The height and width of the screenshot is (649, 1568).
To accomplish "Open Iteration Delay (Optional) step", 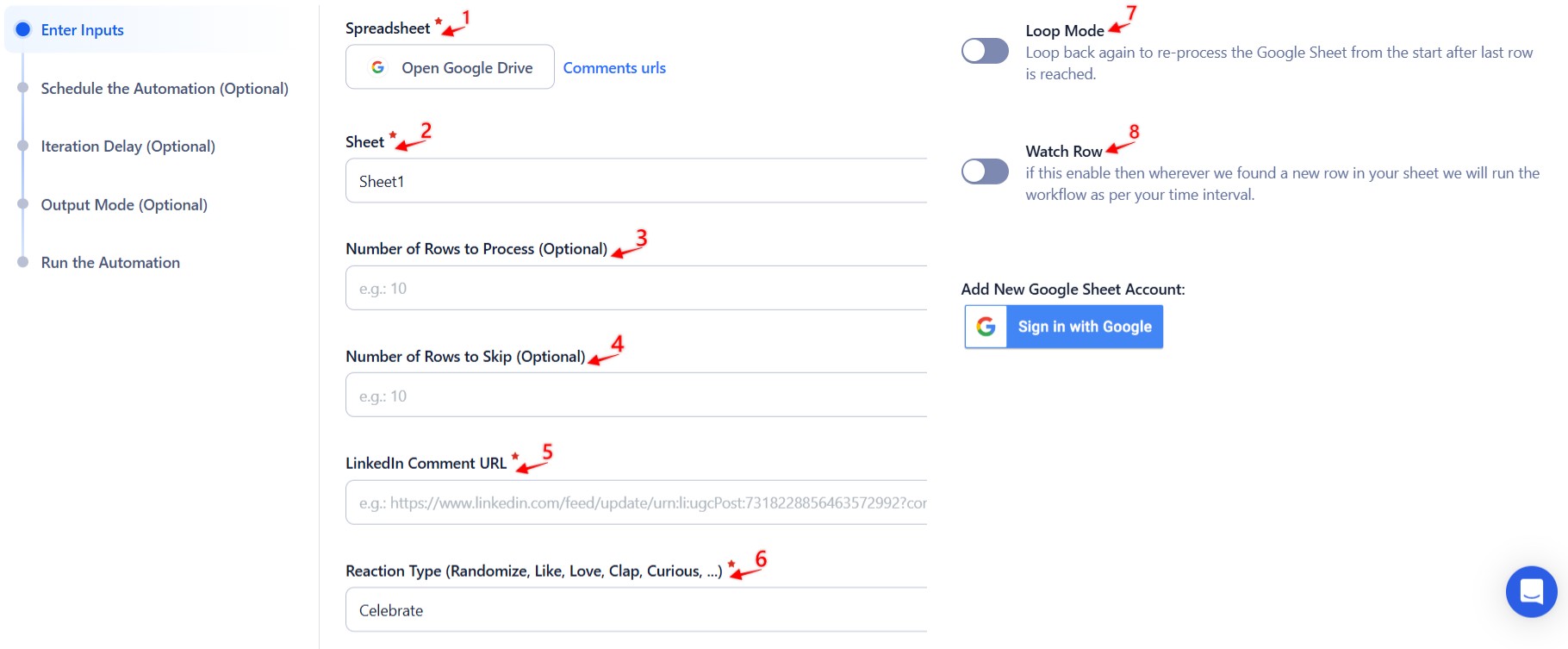I will pyautogui.click(x=128, y=147).
